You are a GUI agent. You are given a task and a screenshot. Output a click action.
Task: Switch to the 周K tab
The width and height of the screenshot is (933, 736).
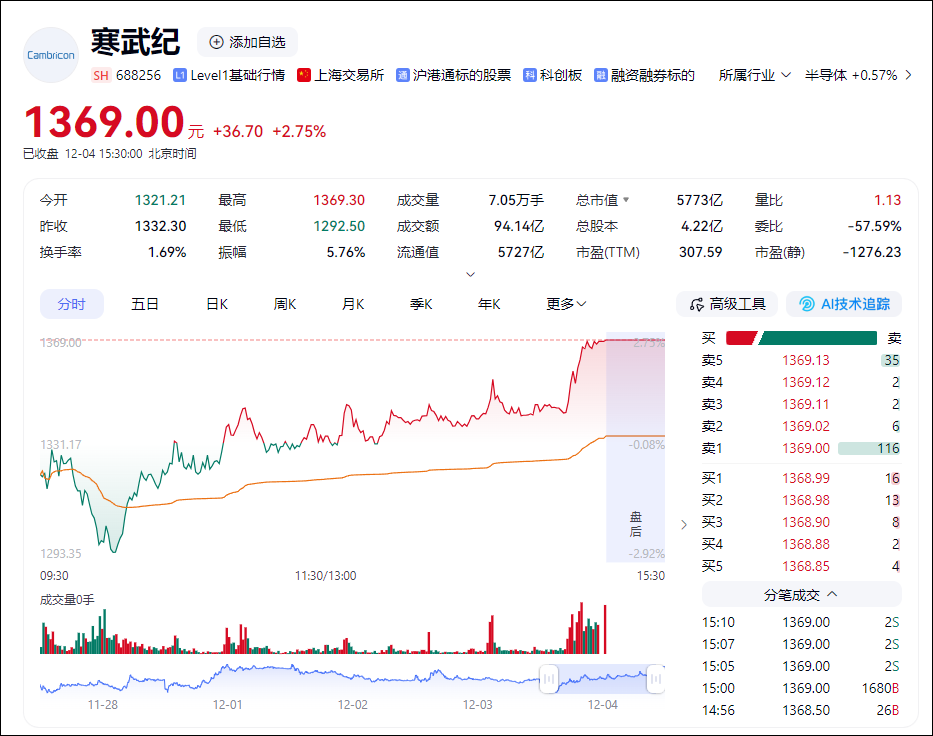click(284, 304)
